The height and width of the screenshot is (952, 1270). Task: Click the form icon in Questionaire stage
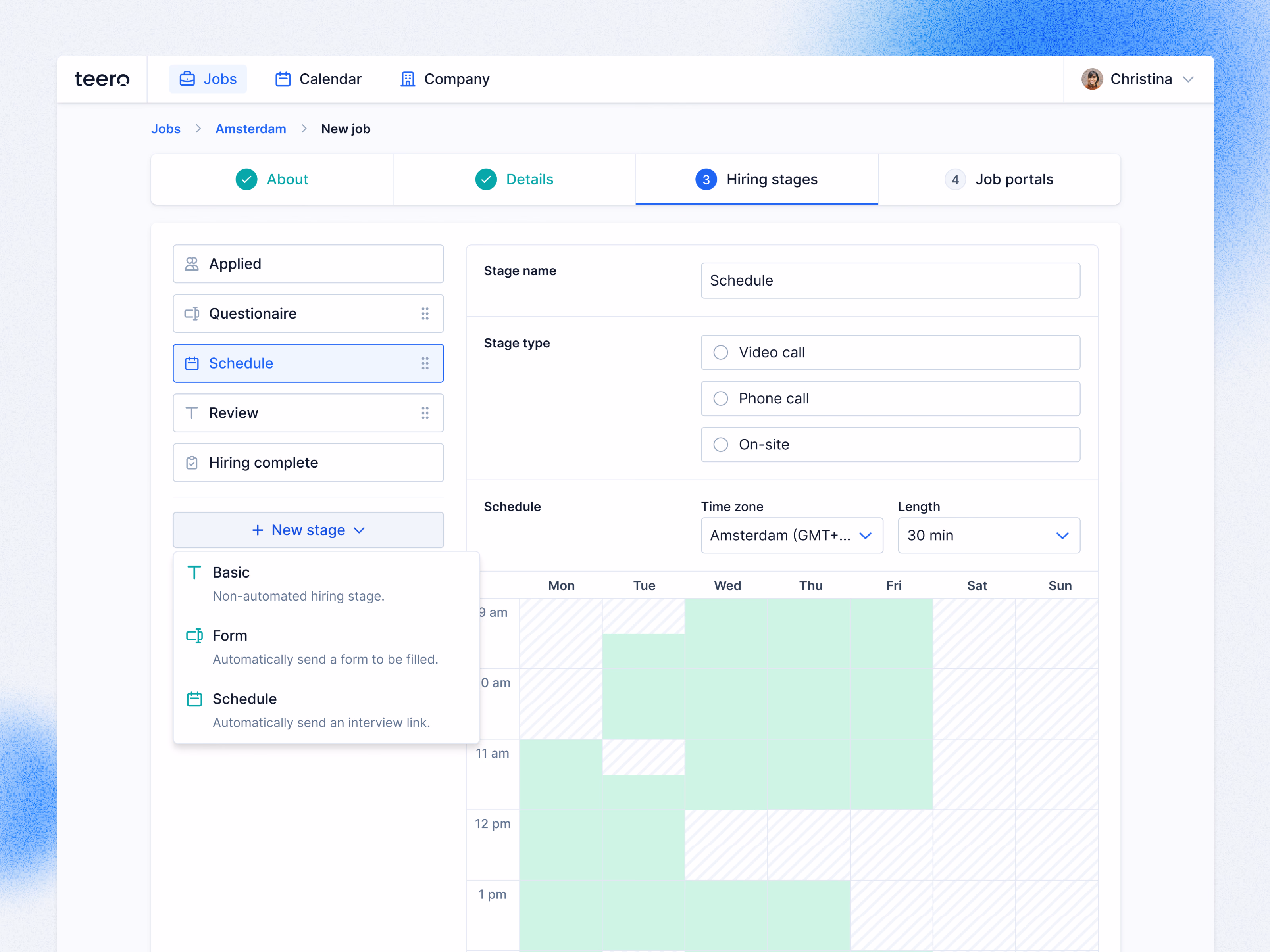tap(192, 313)
